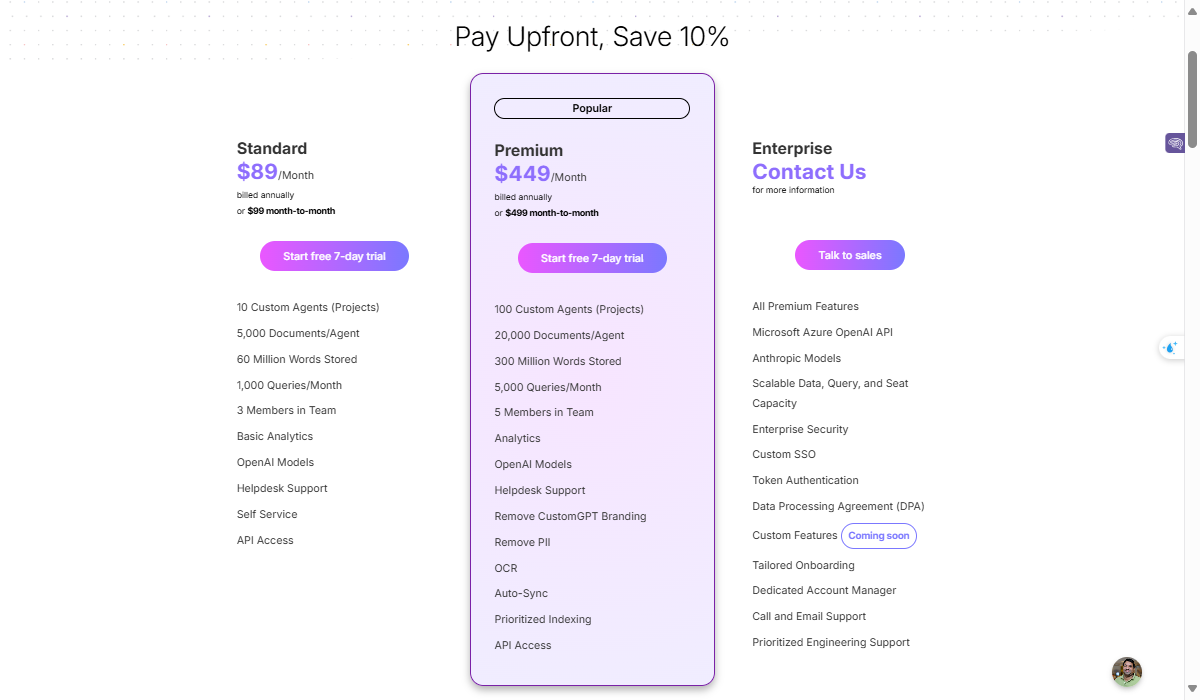Click API Access in the Standard plan
The height and width of the screenshot is (700, 1200).
click(x=265, y=540)
